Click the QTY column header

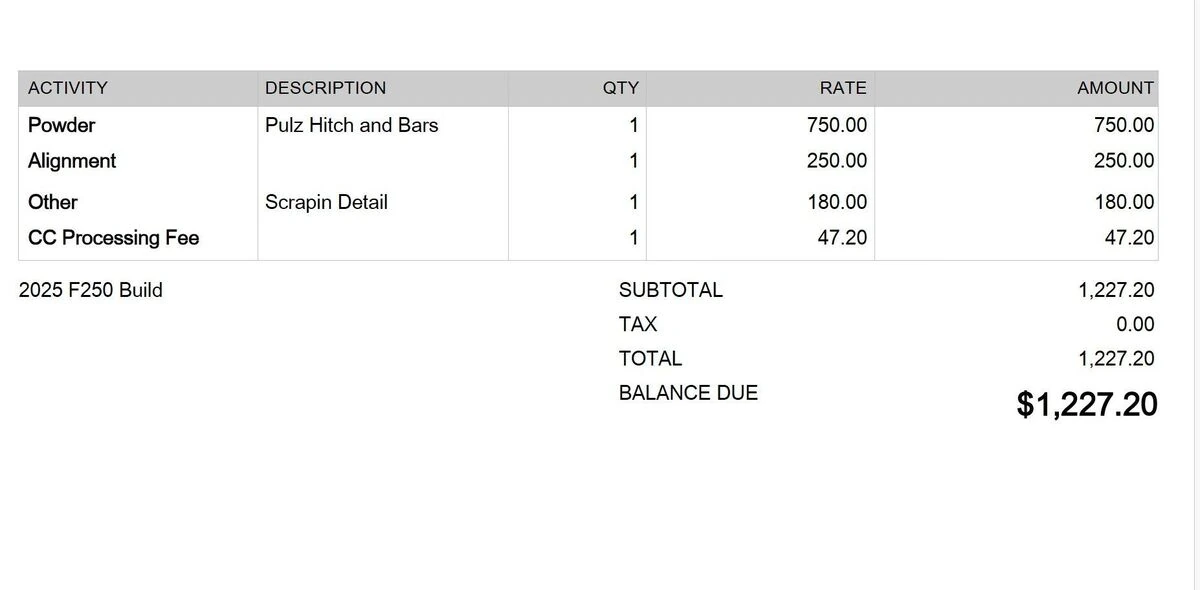coord(620,88)
